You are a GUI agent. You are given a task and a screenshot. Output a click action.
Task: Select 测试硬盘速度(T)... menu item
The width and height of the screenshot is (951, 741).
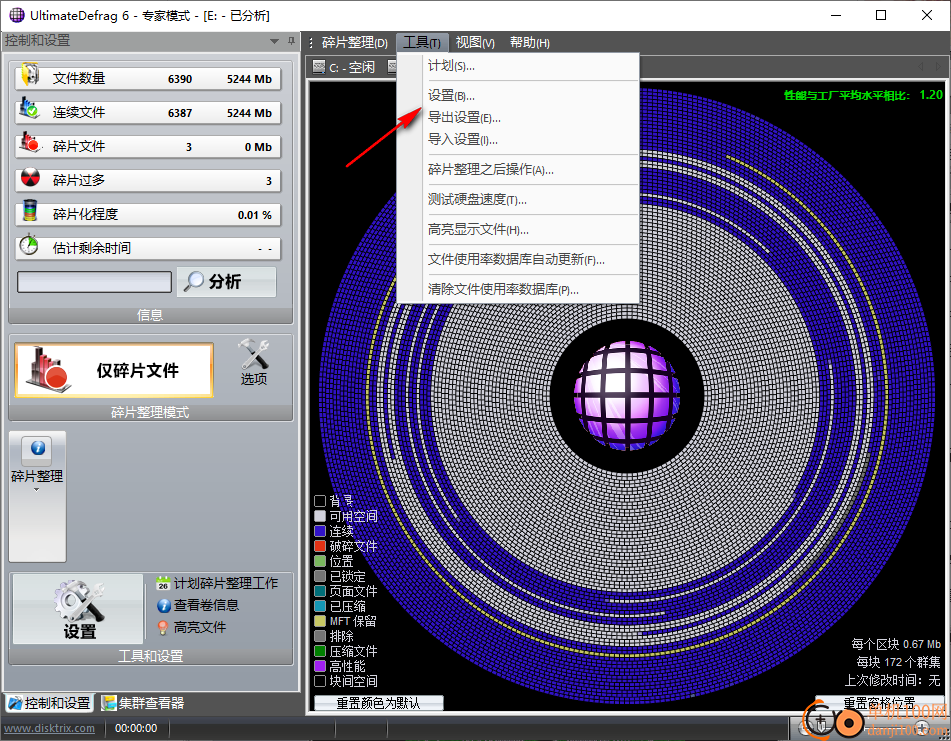pyautogui.click(x=518, y=200)
